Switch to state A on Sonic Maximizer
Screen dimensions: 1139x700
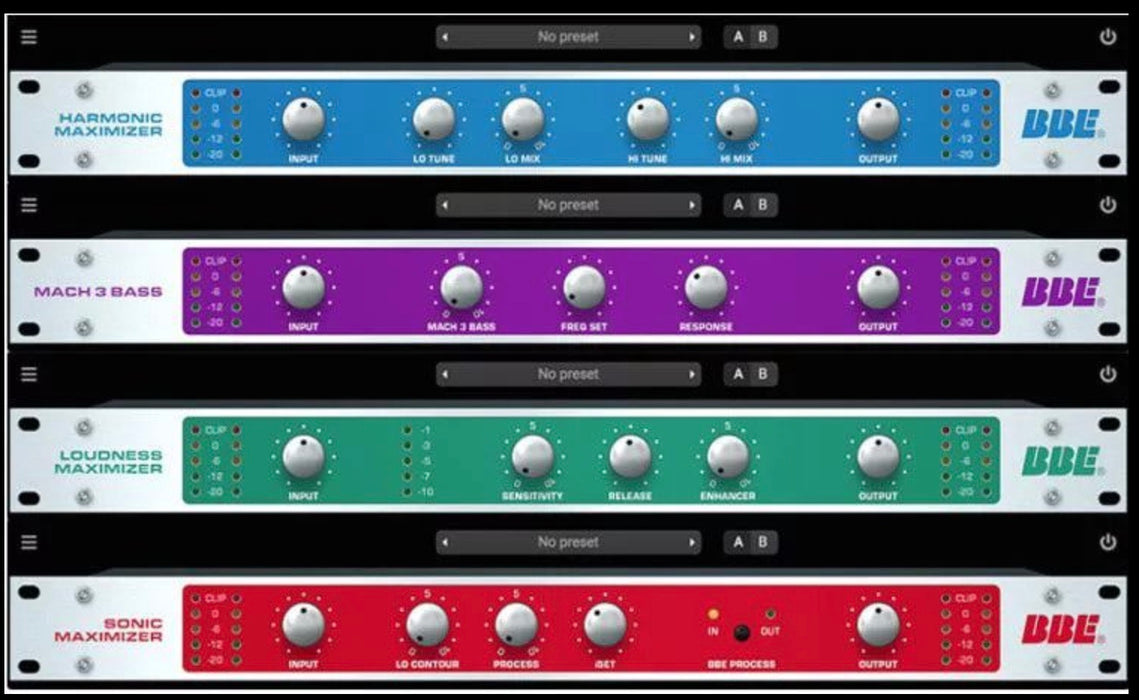(x=739, y=542)
